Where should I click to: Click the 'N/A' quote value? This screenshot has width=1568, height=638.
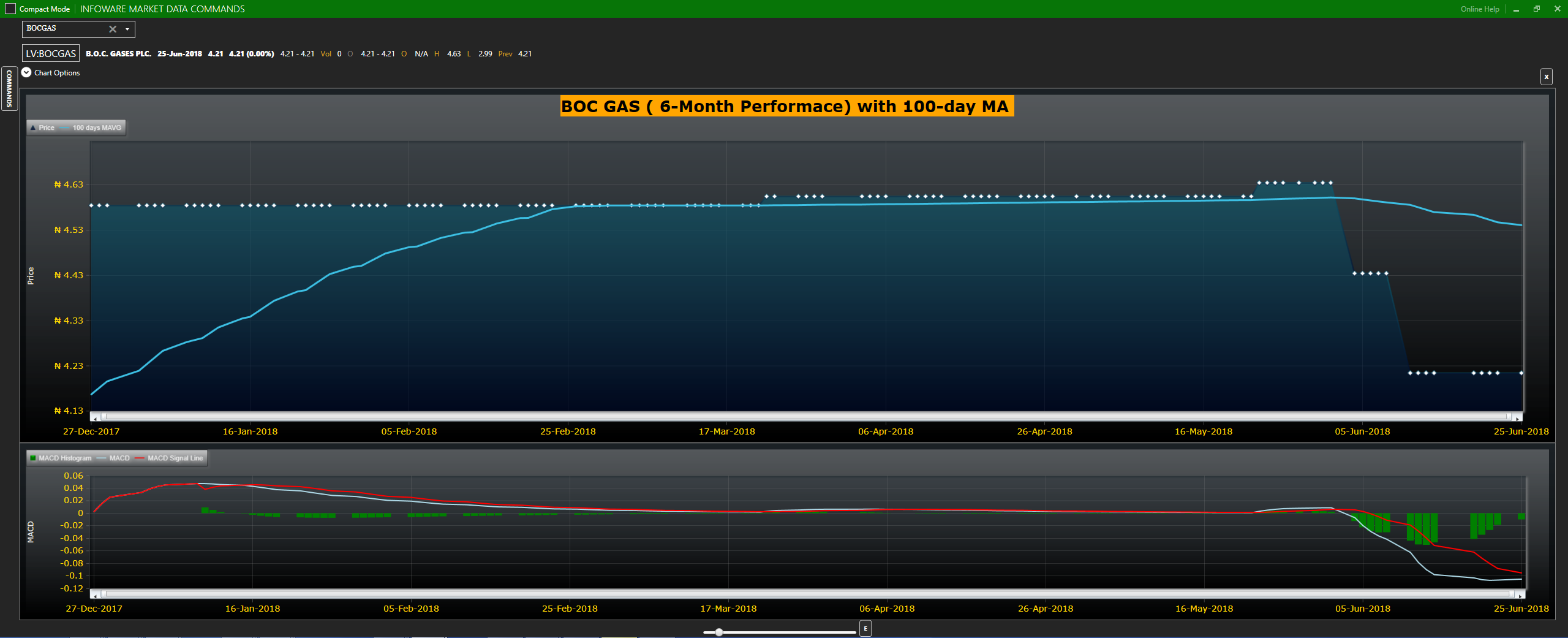pos(421,54)
